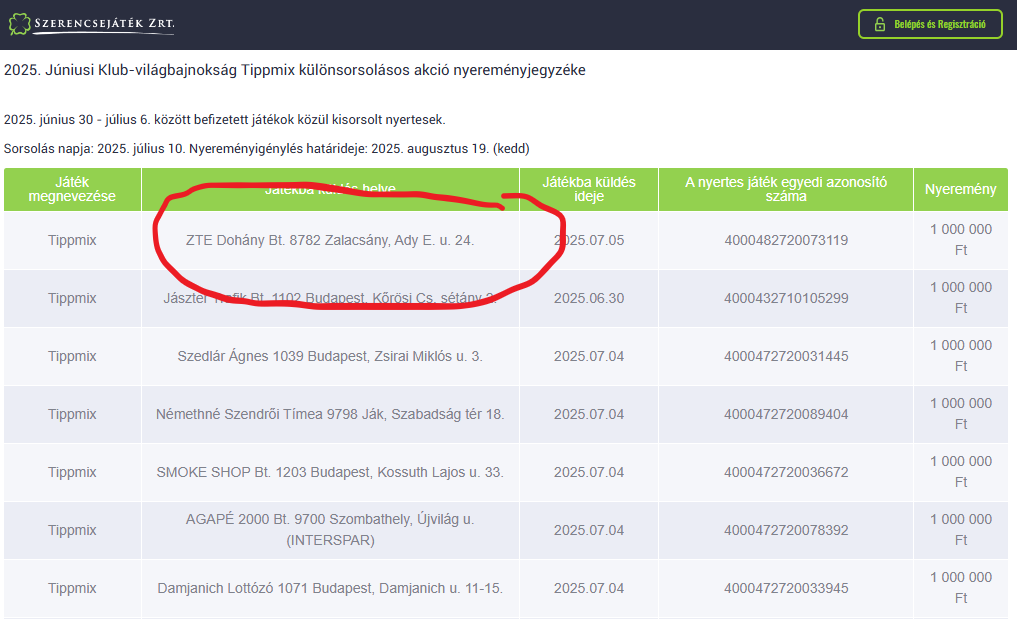This screenshot has width=1017, height=619.
Task: Click winning ID 4000472720089404
Action: pyautogui.click(x=786, y=414)
